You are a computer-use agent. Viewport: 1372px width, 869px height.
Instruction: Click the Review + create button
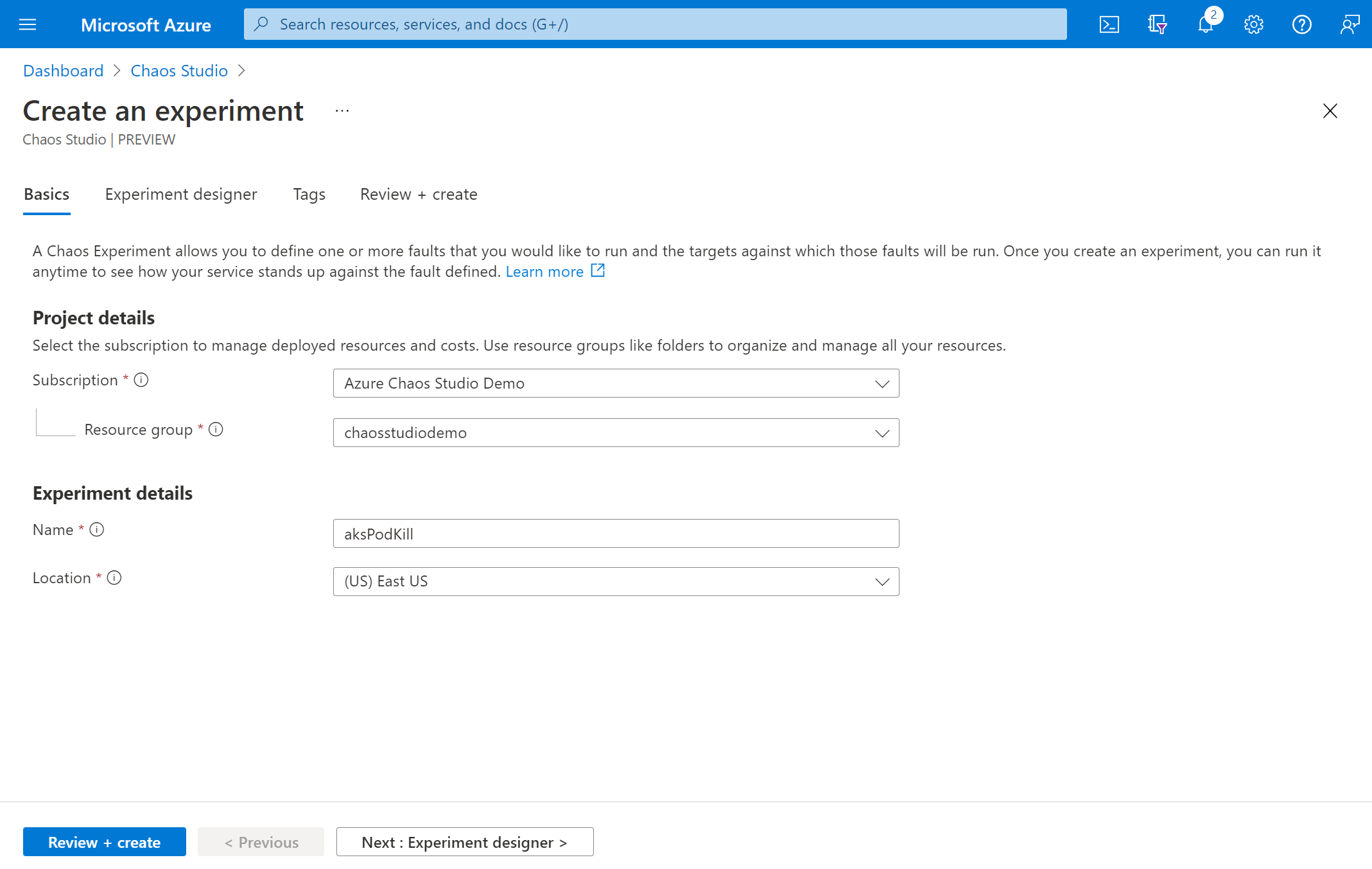pos(104,841)
